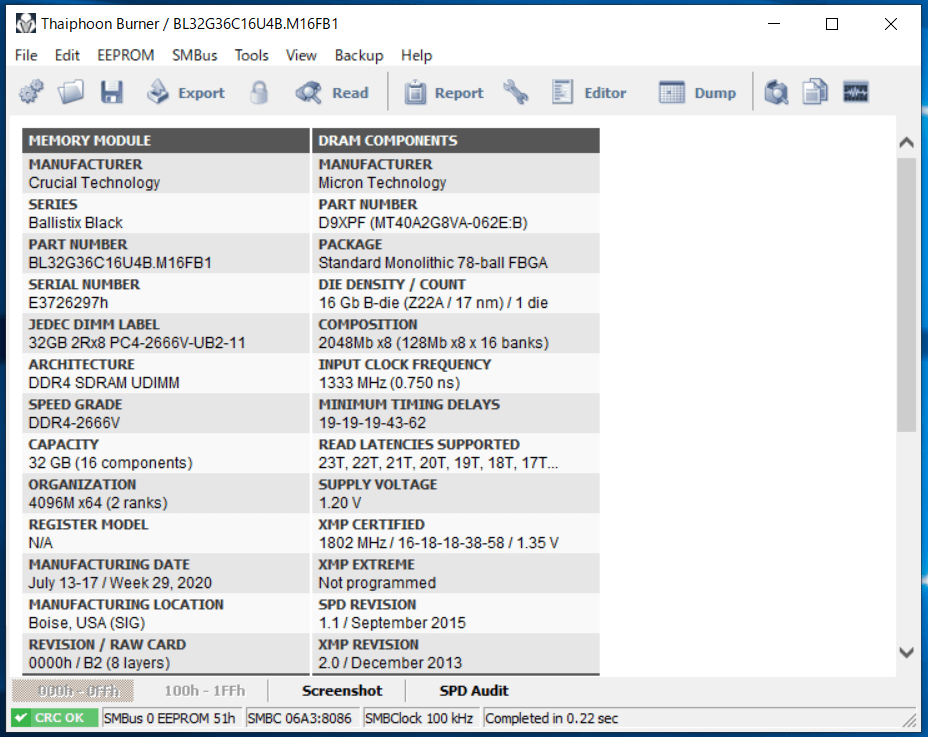Click the document pages icon in toolbar

(x=816, y=93)
